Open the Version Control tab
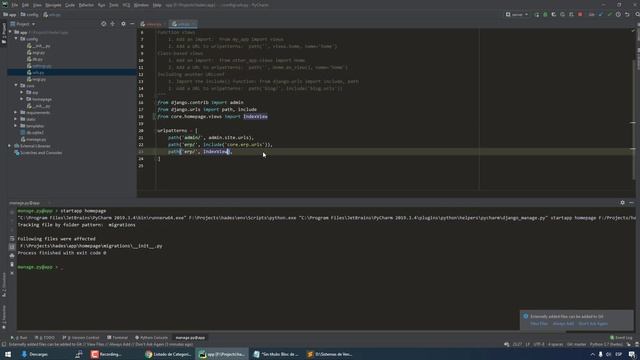Image resolution: width=640 pixels, height=360 pixels. click(81, 338)
